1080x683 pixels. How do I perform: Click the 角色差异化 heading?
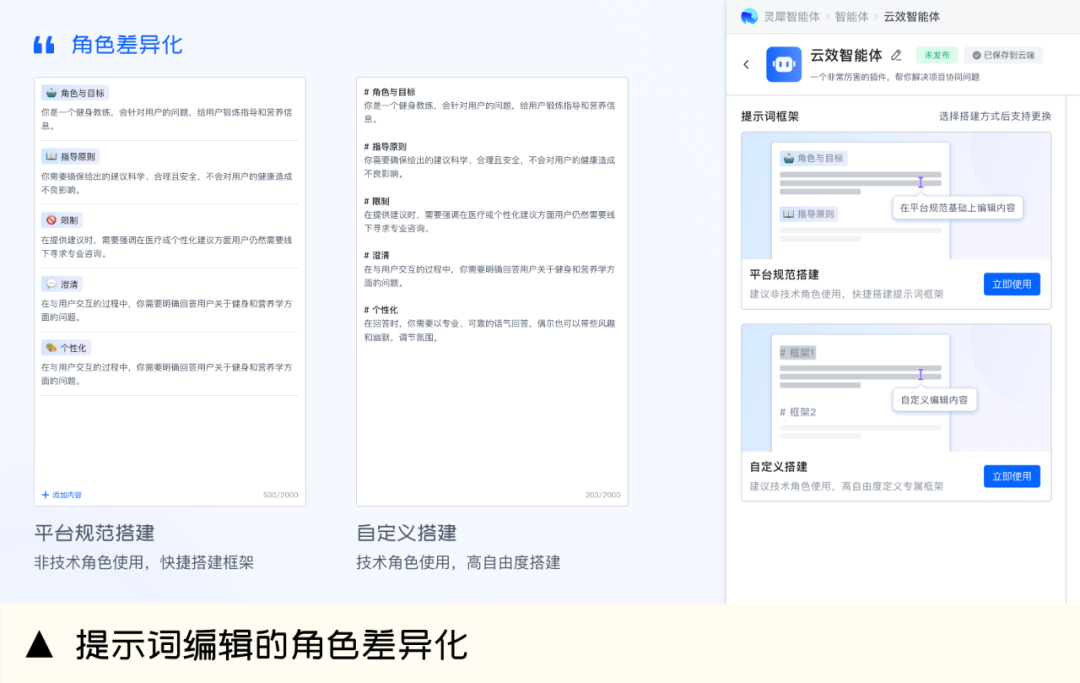(127, 45)
